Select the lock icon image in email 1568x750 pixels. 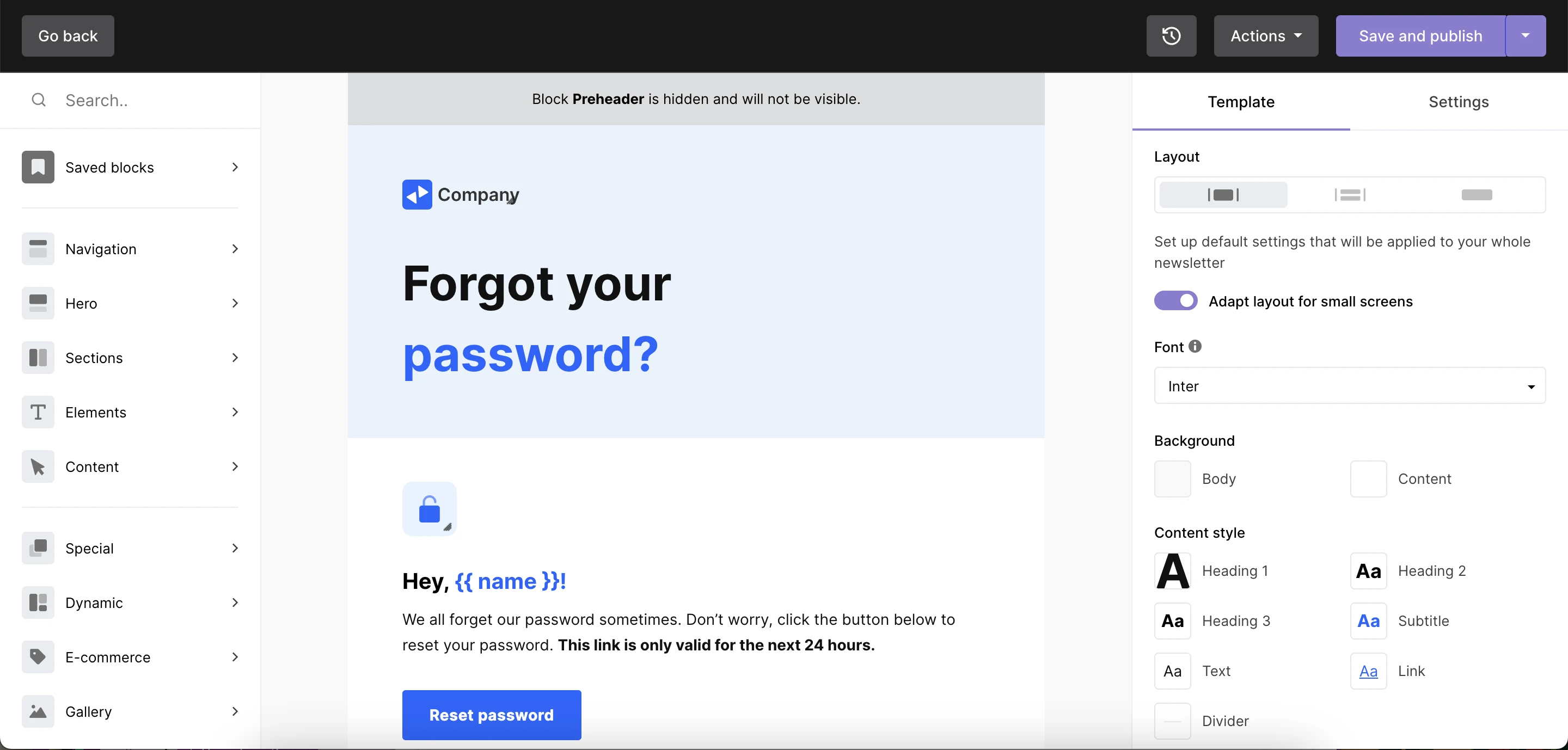(x=429, y=509)
